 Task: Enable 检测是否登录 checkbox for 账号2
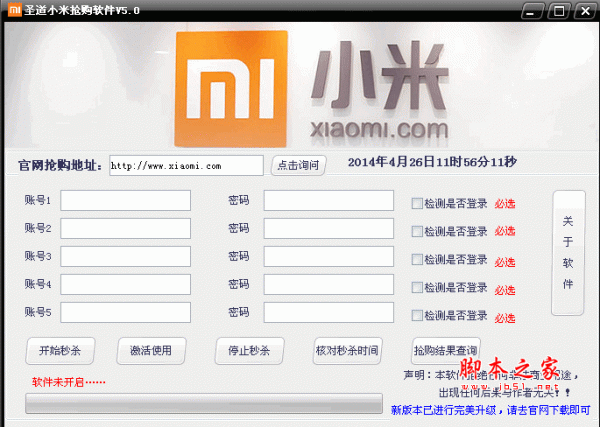[417, 231]
